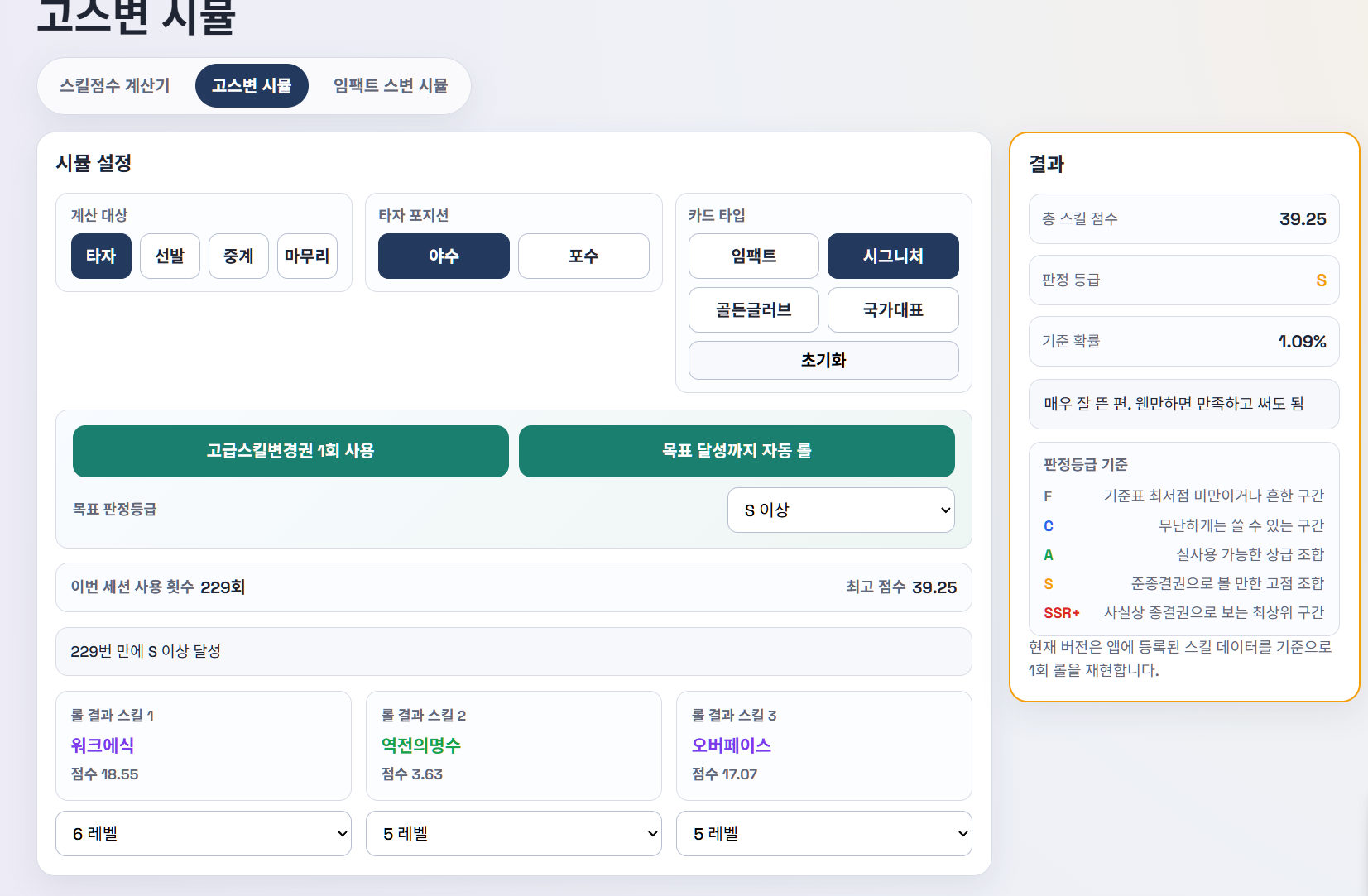
Task: Select 타자 as calculation target
Action: (x=101, y=256)
